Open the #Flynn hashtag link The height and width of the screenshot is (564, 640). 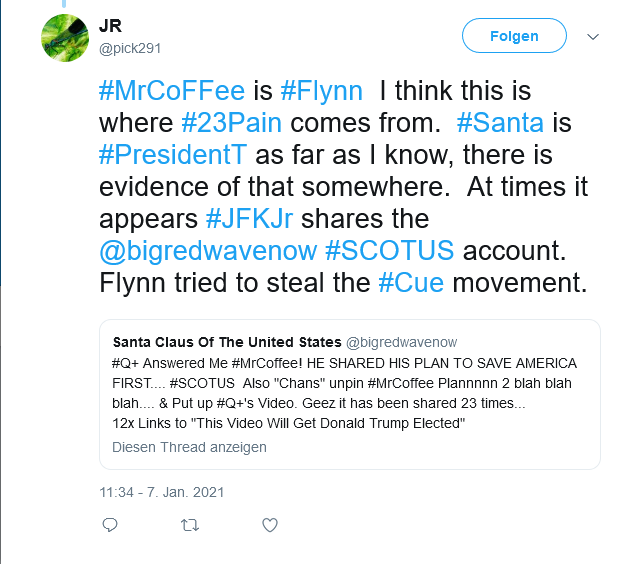[x=325, y=91]
